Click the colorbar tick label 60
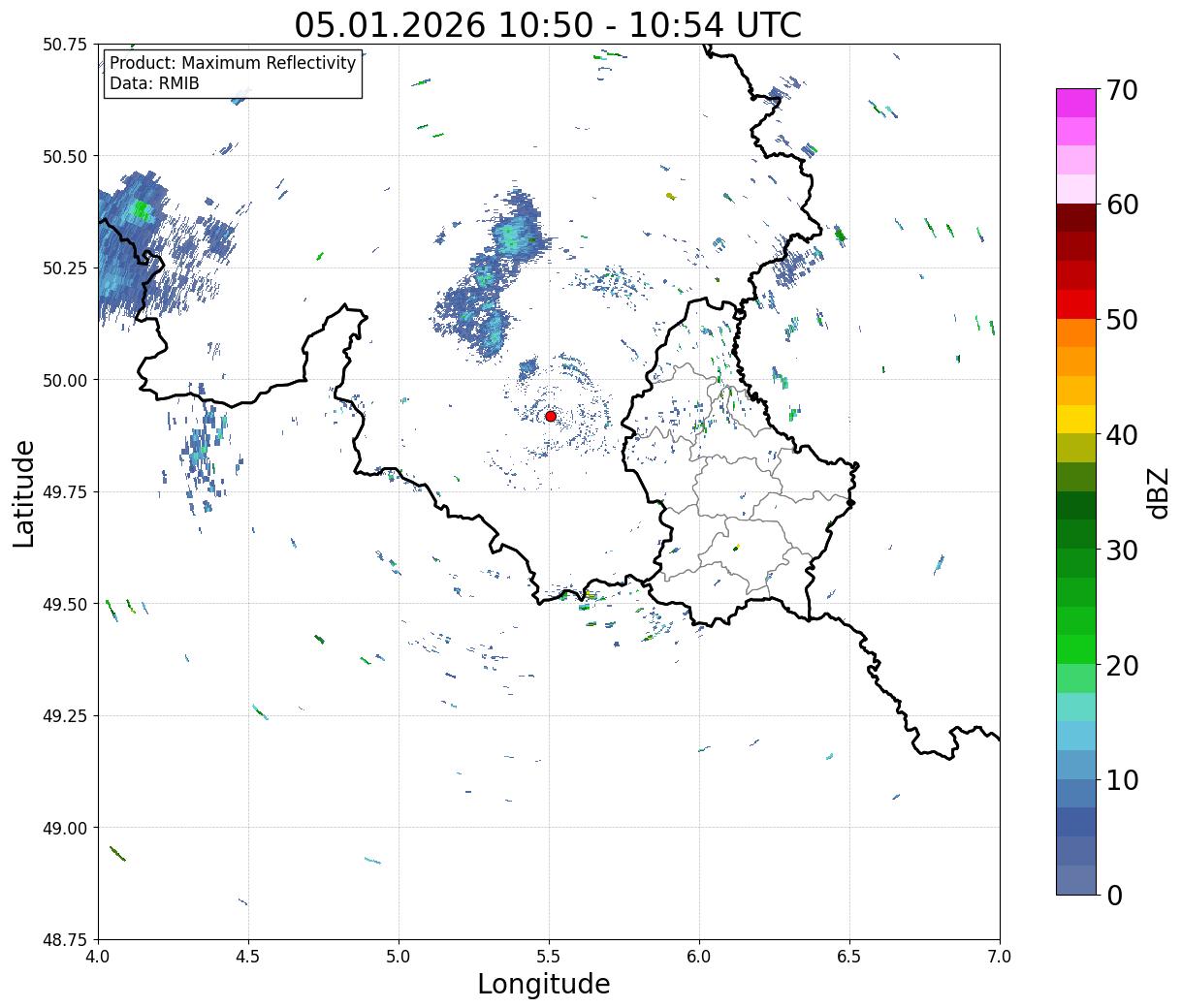Screen dimensions: 1182x1008 tap(1122, 205)
